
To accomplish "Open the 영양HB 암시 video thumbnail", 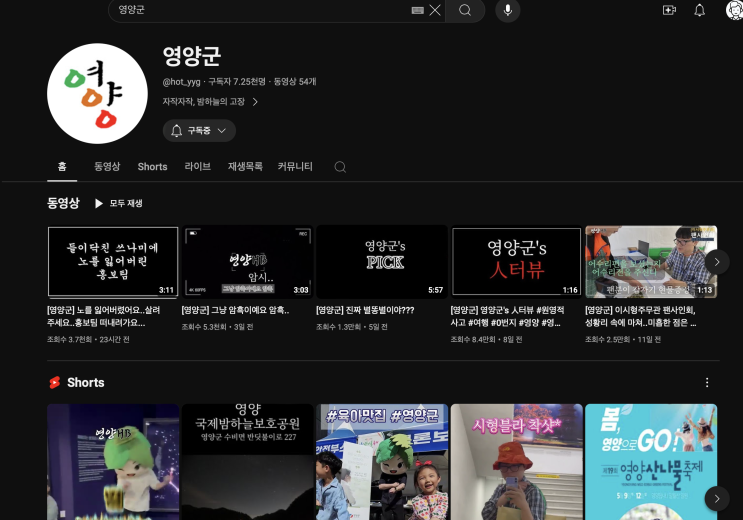I will coord(247,262).
